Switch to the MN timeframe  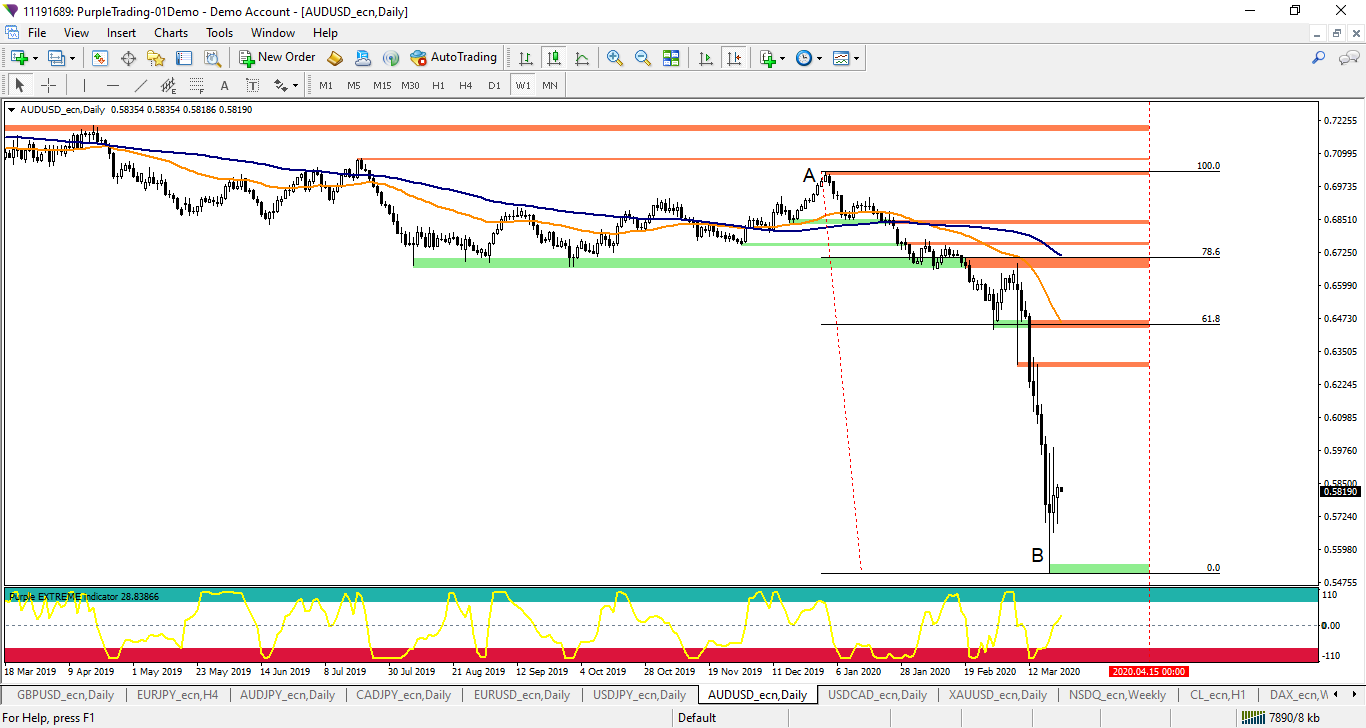coord(550,85)
